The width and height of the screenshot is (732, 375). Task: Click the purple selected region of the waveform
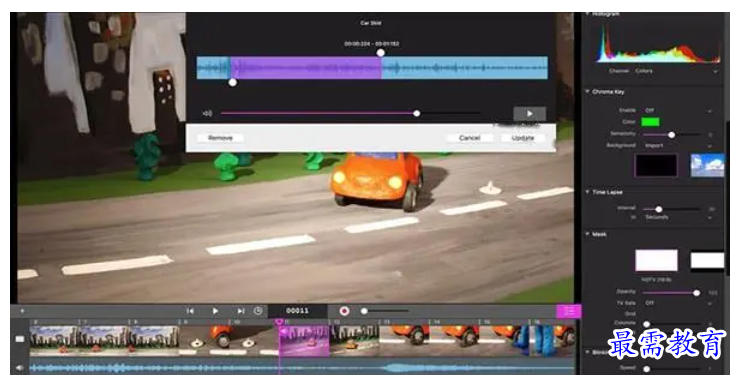306,68
